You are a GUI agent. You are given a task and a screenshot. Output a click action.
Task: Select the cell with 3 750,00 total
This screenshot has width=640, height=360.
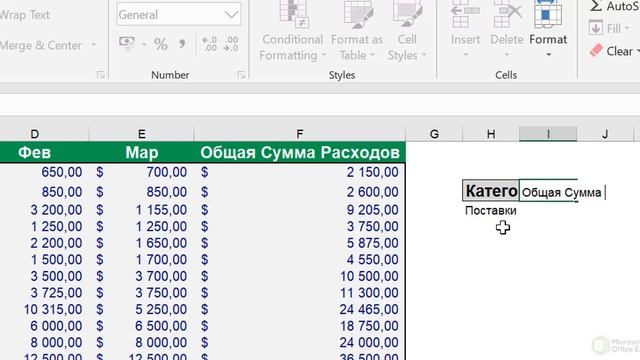point(300,227)
